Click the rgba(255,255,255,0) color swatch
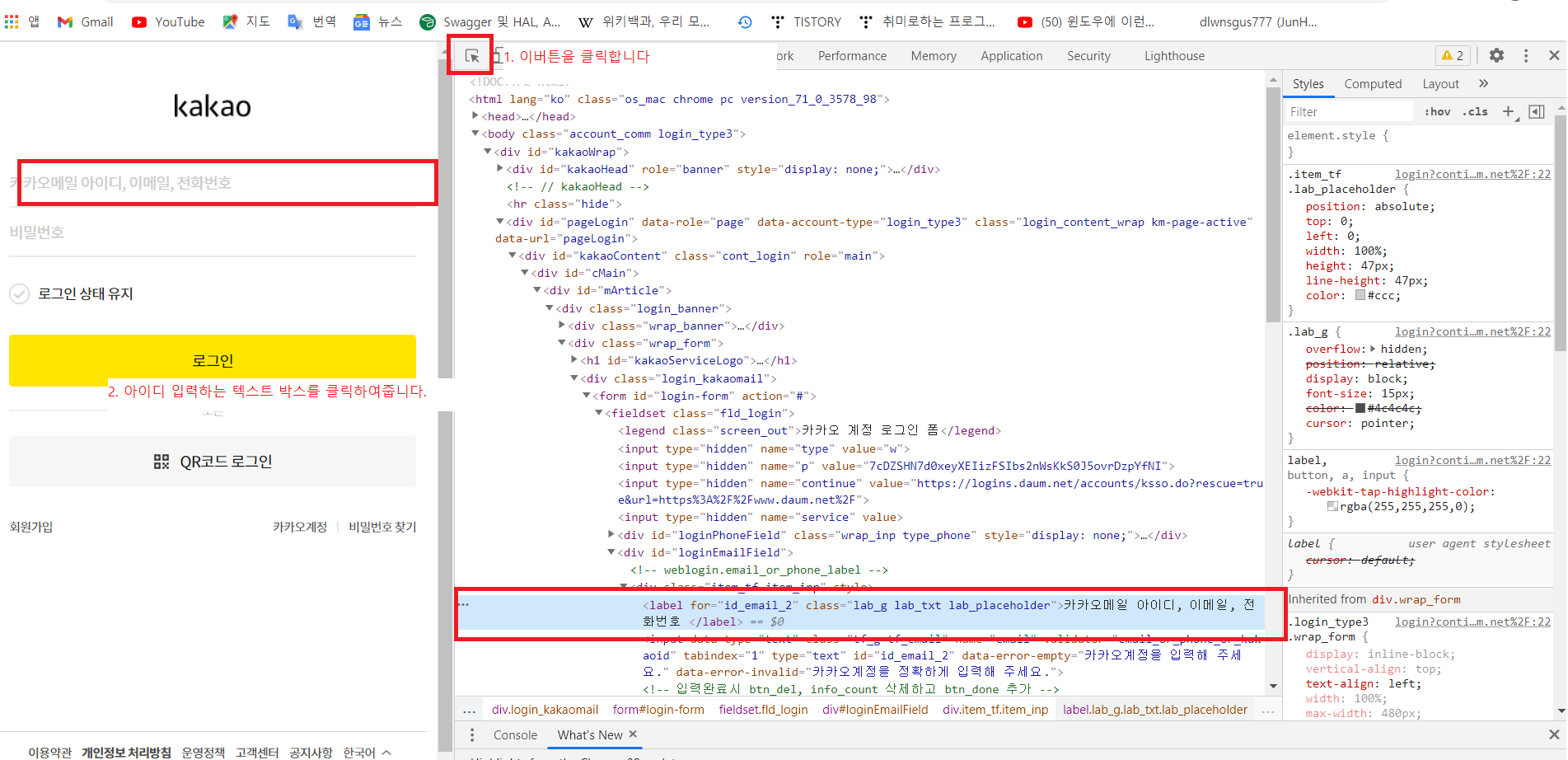Image resolution: width=1568 pixels, height=760 pixels. tap(1332, 506)
